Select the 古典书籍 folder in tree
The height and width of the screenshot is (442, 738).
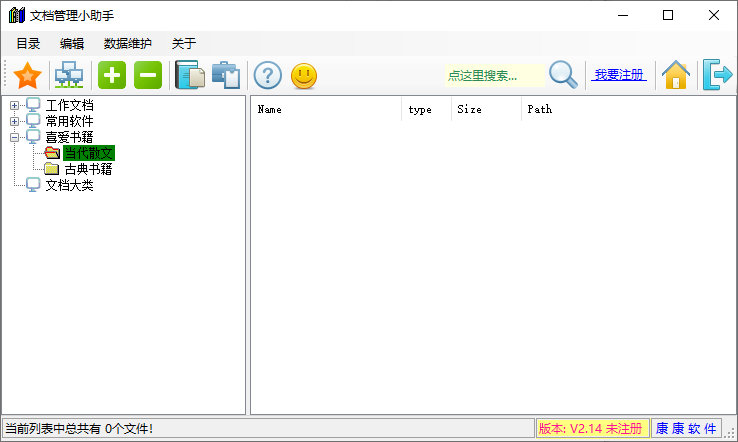click(x=88, y=169)
